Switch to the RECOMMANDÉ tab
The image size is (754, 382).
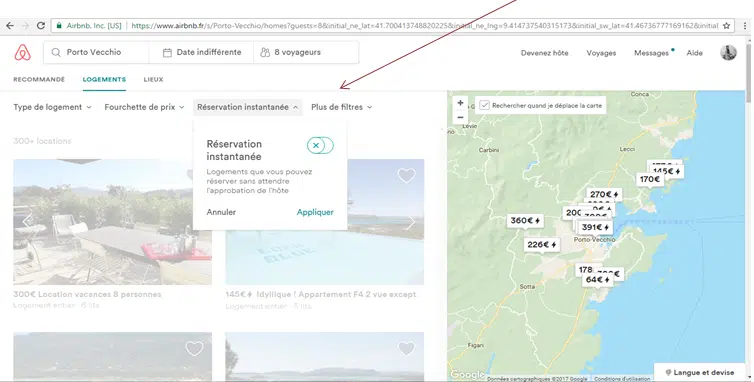coord(39,79)
